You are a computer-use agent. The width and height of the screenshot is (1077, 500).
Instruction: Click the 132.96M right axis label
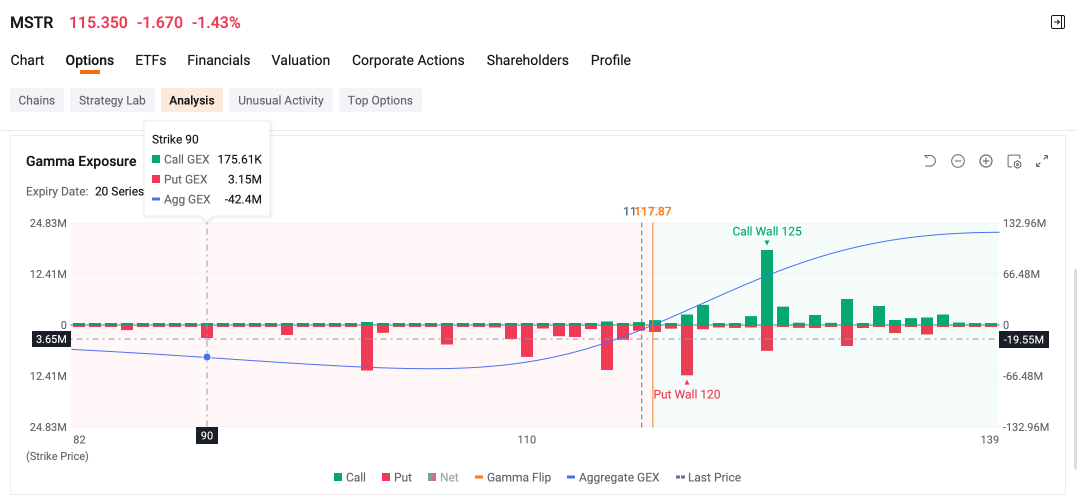(x=1023, y=224)
